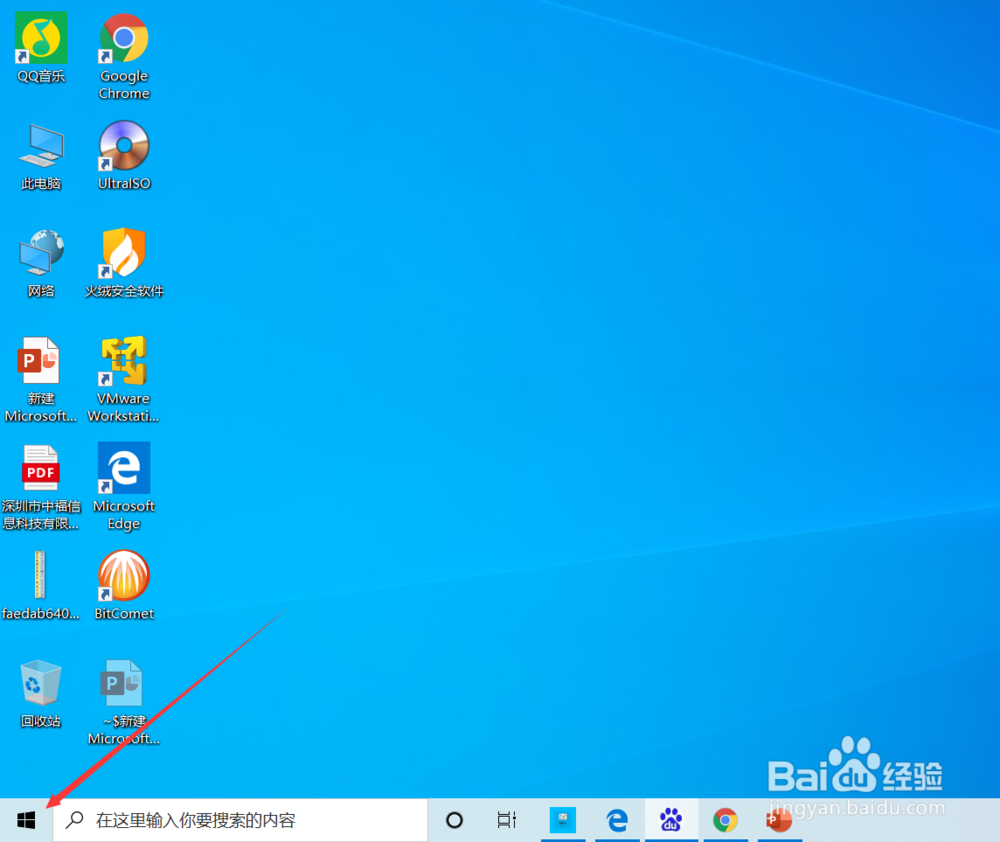Select the BitComet desktop shortcut
This screenshot has width=1000, height=842.
124,585
